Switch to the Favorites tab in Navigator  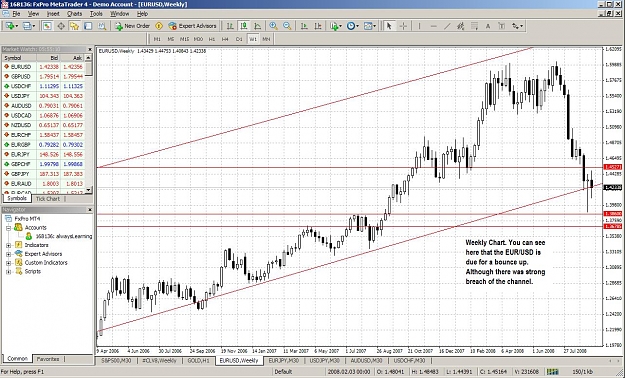[x=48, y=359]
